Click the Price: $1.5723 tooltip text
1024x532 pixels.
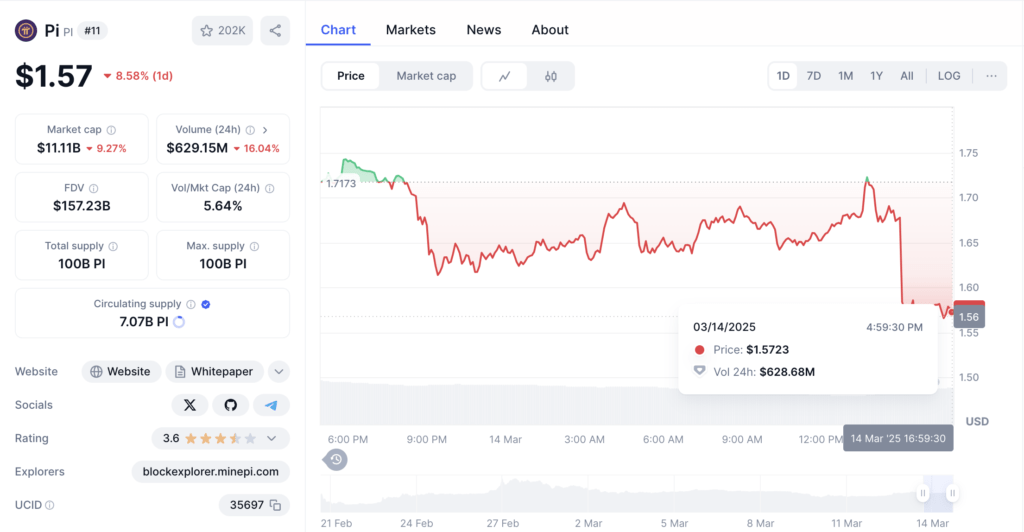point(751,350)
